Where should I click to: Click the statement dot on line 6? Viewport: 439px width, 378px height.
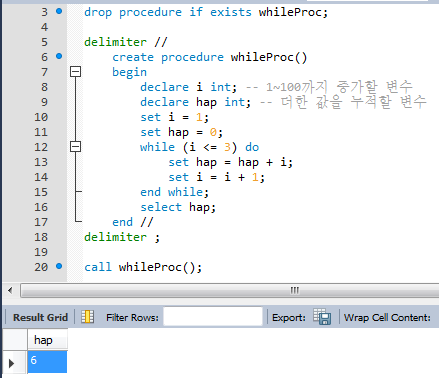pyautogui.click(x=59, y=56)
